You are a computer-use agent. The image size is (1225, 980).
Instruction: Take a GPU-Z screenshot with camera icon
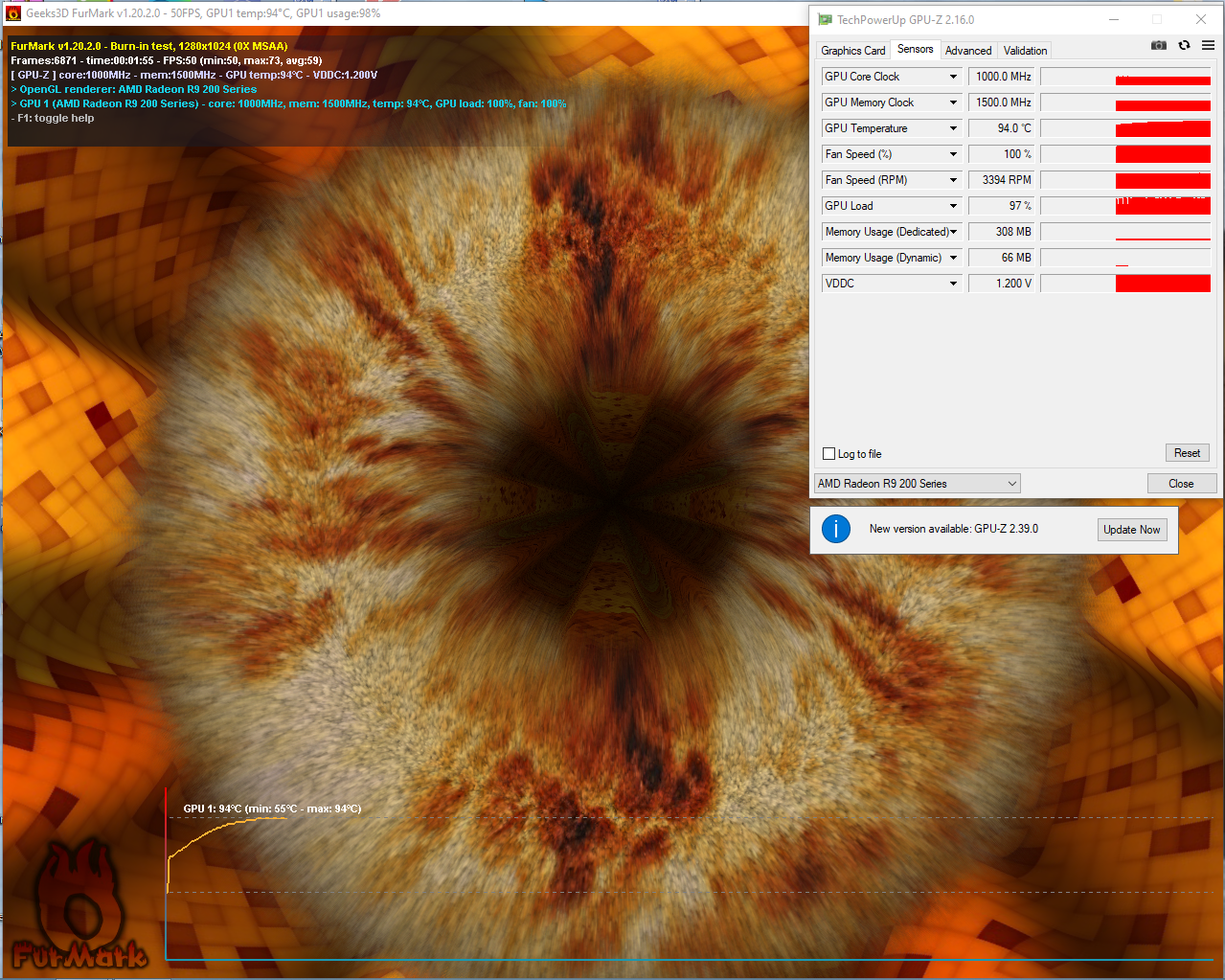point(1159,45)
